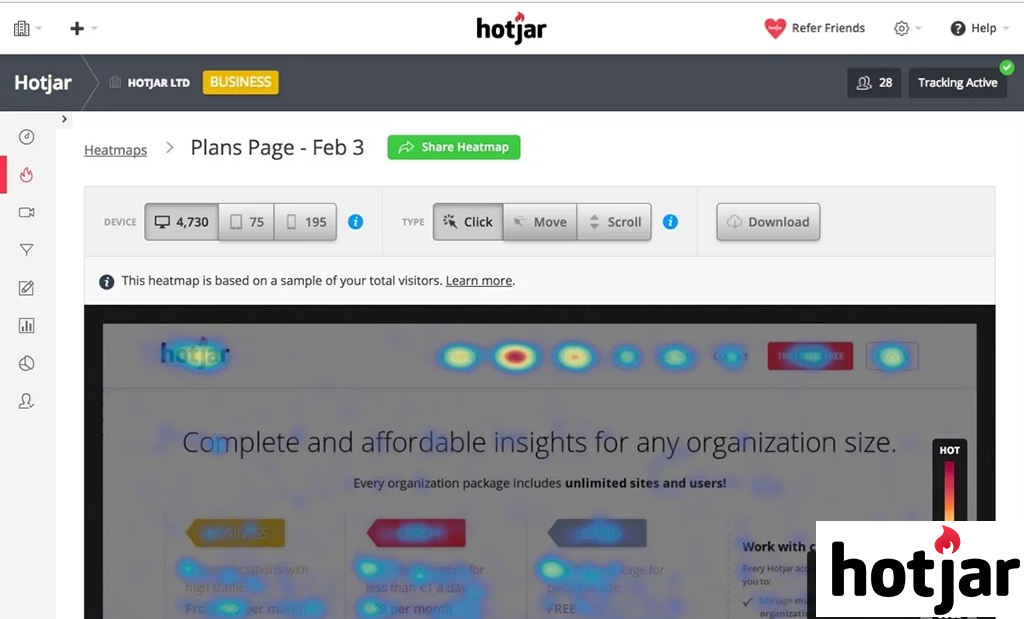The image size is (1024, 619).
Task: Open the settings gear dropdown
Action: 907,28
